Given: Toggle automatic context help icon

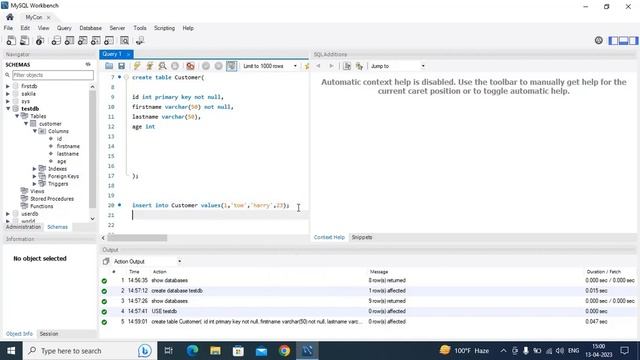Looking at the screenshot, I should click(x=359, y=66).
